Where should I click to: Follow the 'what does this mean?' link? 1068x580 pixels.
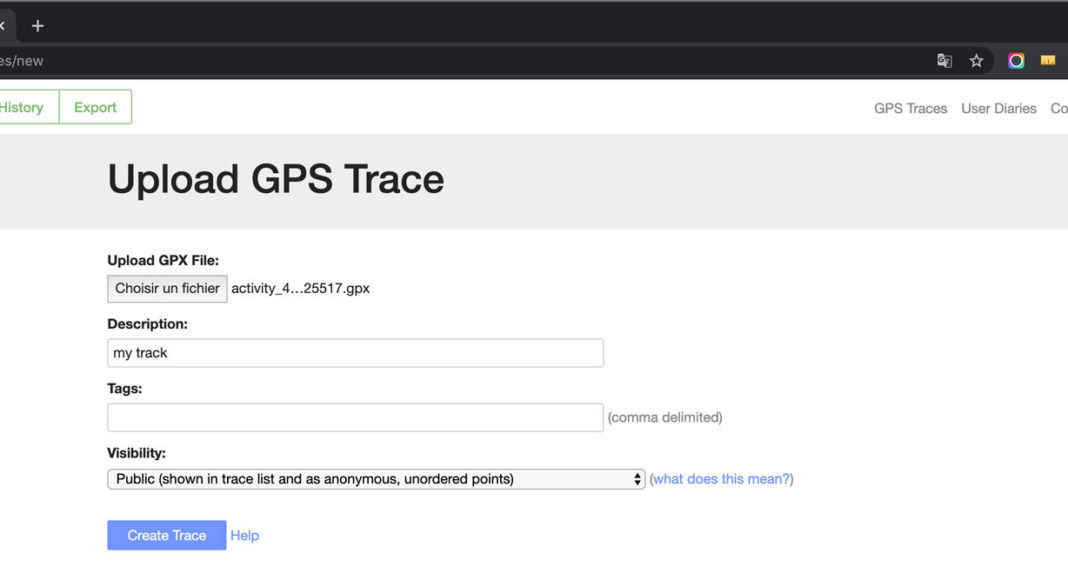pyautogui.click(x=721, y=479)
